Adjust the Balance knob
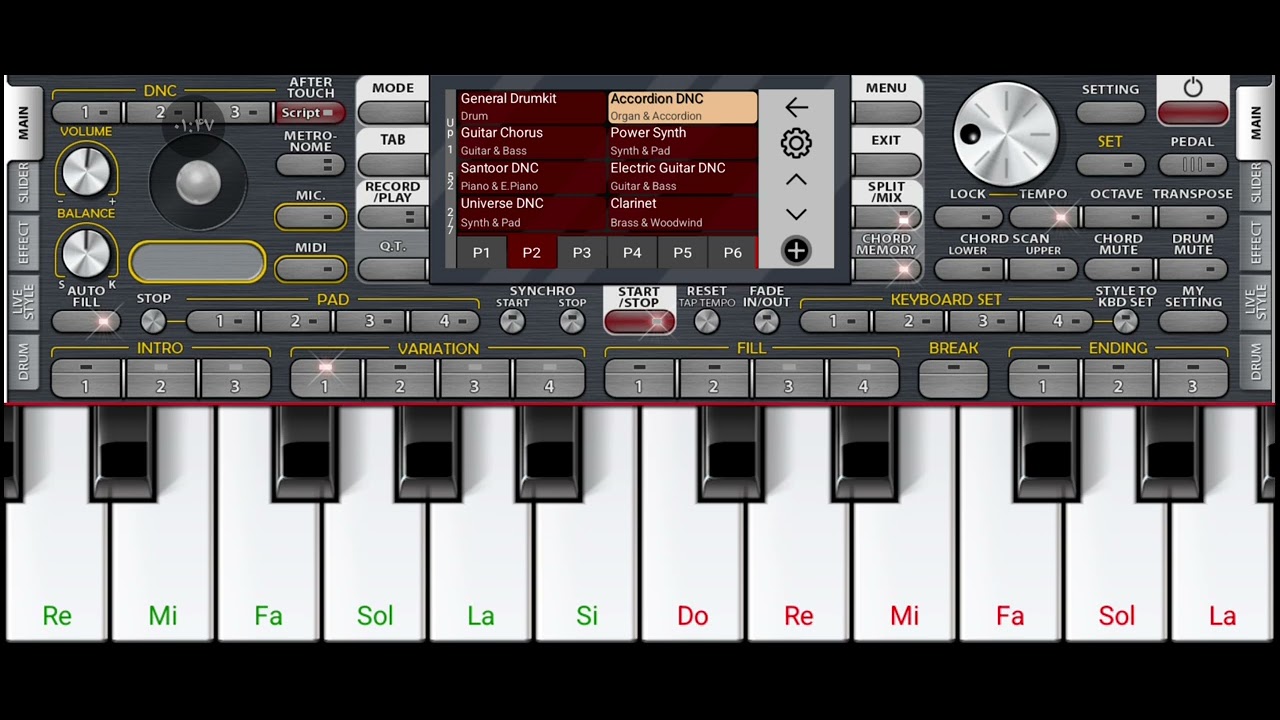 pyautogui.click(x=87, y=251)
